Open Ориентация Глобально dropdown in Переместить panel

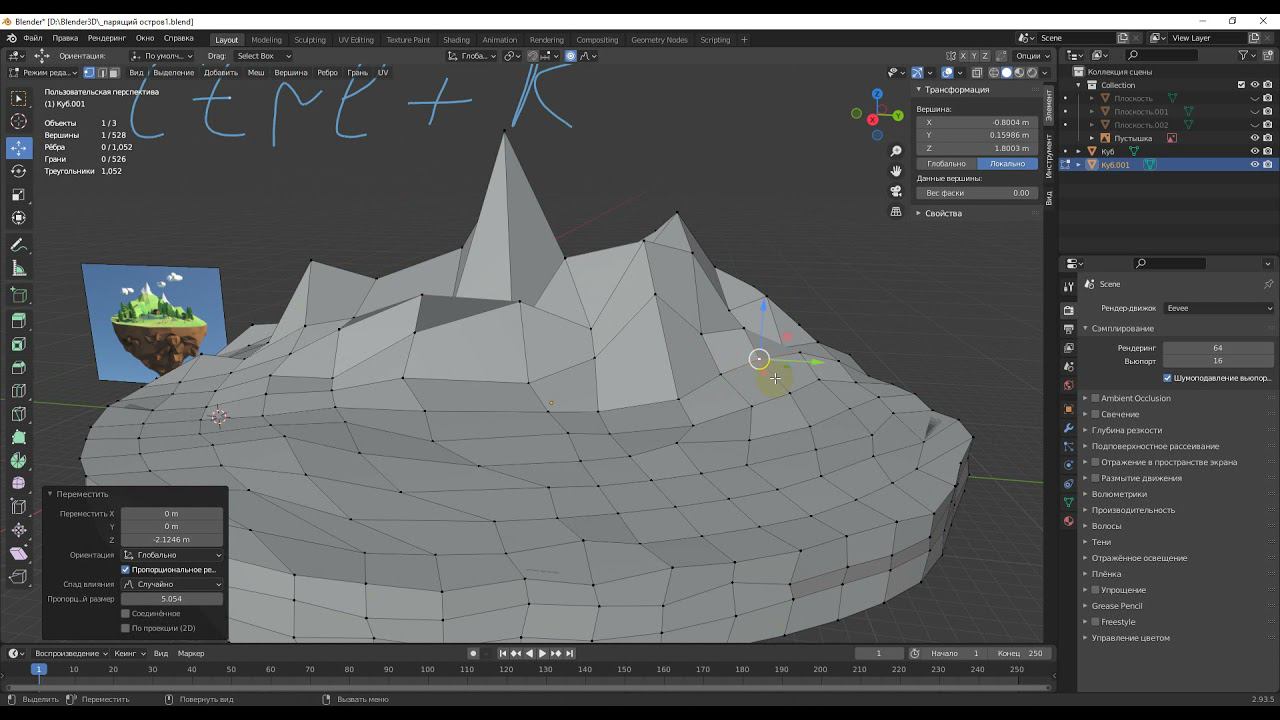[172, 555]
